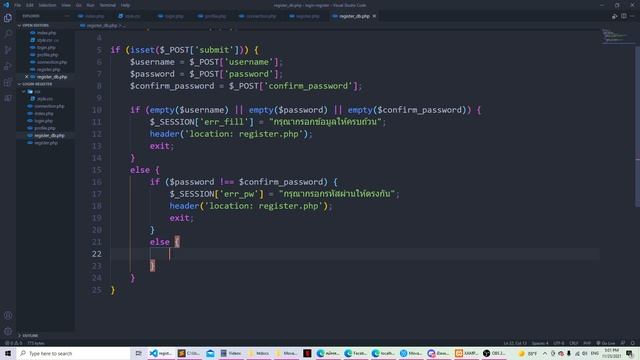Open the Terminal menu
Image resolution: width=640 pixels, height=360 pixels.
point(108,5)
